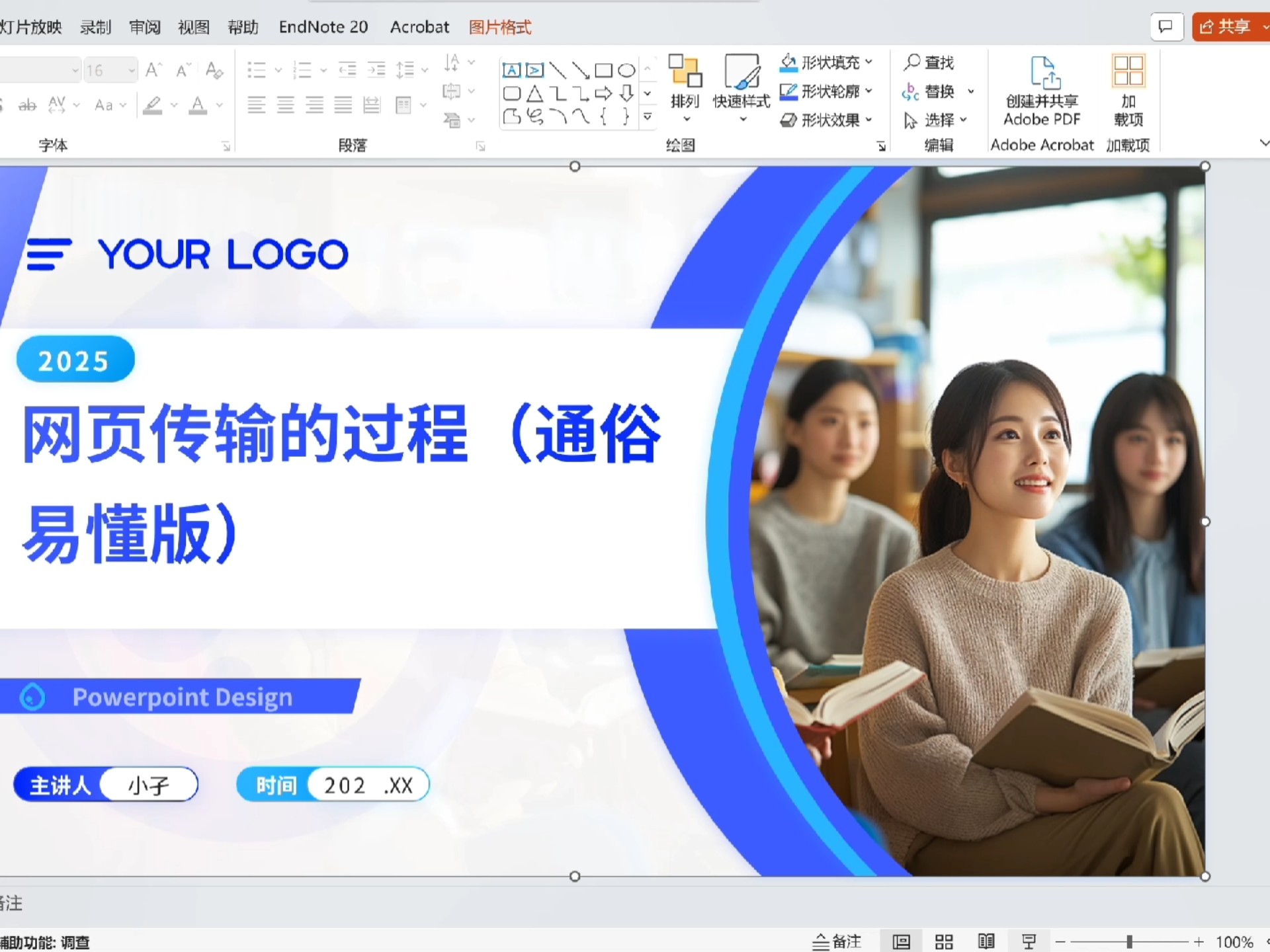
Task: Open the font size 16 dropdown
Action: click(132, 70)
